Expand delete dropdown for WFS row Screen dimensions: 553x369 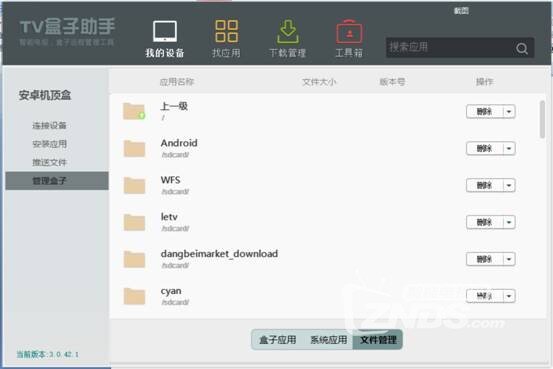509,186
